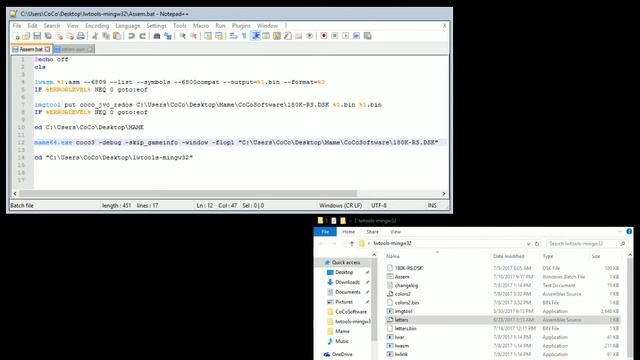Close the Assem.bat tab with its X
The image size is (640, 360).
[48, 49]
